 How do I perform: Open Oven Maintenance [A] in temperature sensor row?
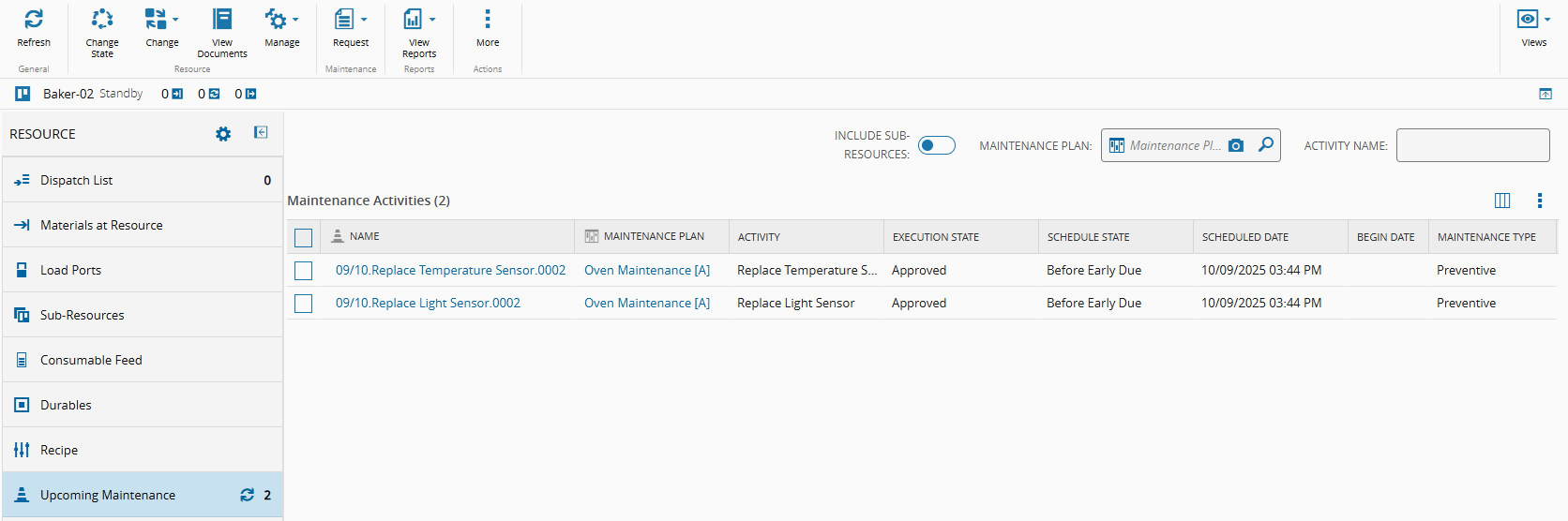click(x=647, y=270)
